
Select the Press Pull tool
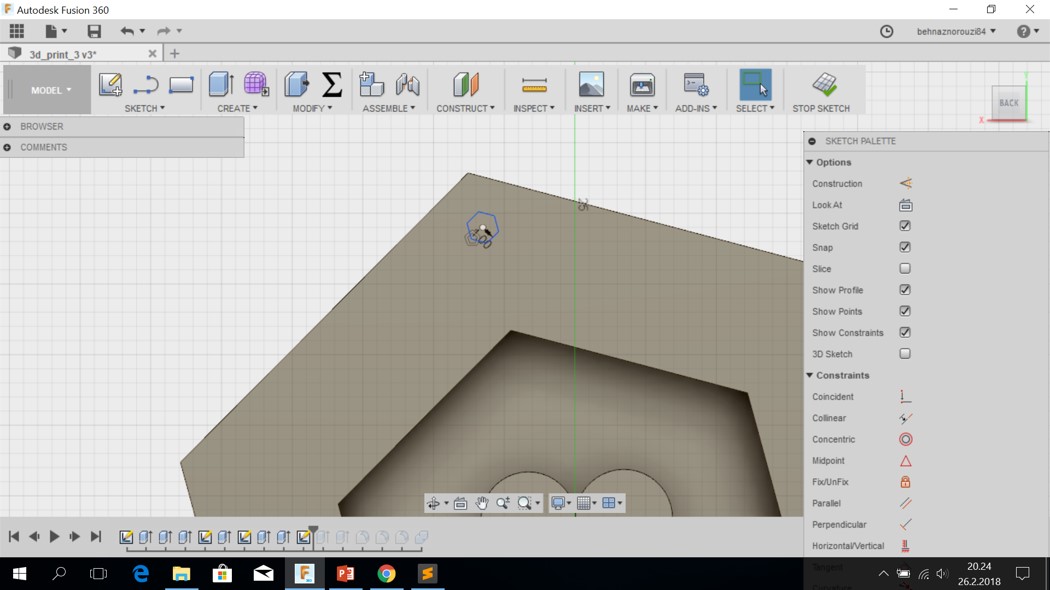(296, 85)
